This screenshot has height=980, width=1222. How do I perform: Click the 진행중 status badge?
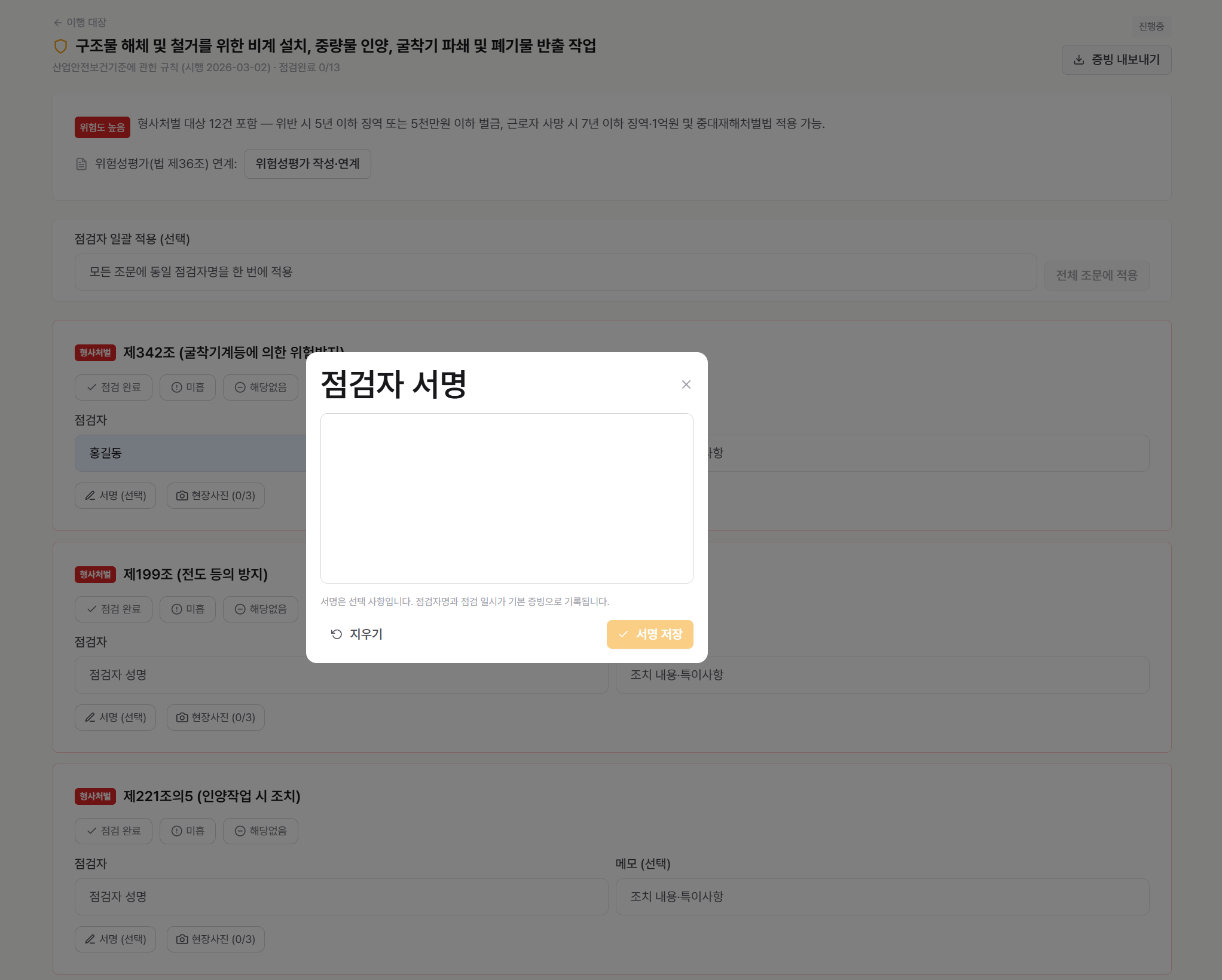coord(1151,26)
